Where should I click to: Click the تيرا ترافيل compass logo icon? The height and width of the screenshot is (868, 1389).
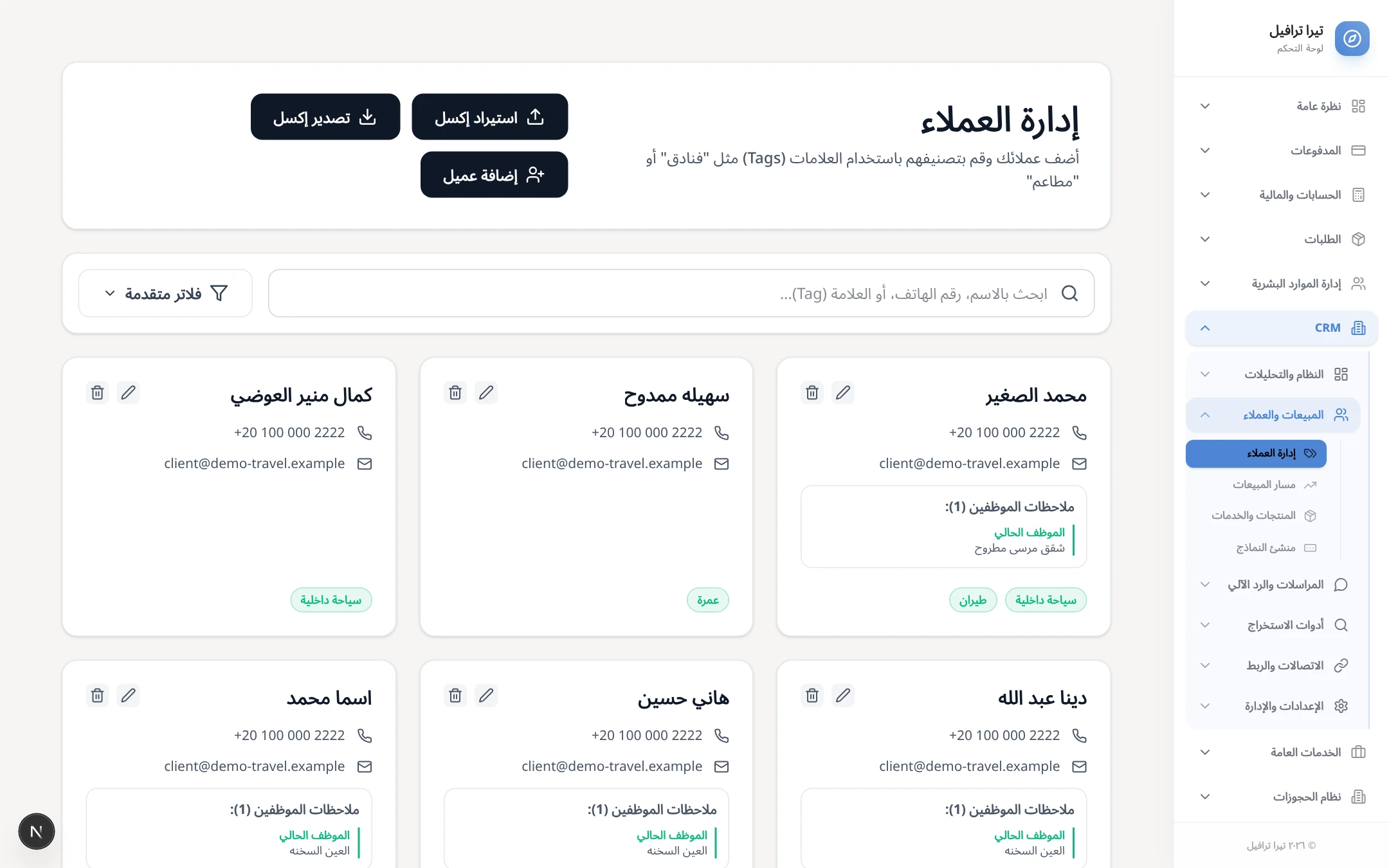tap(1352, 39)
